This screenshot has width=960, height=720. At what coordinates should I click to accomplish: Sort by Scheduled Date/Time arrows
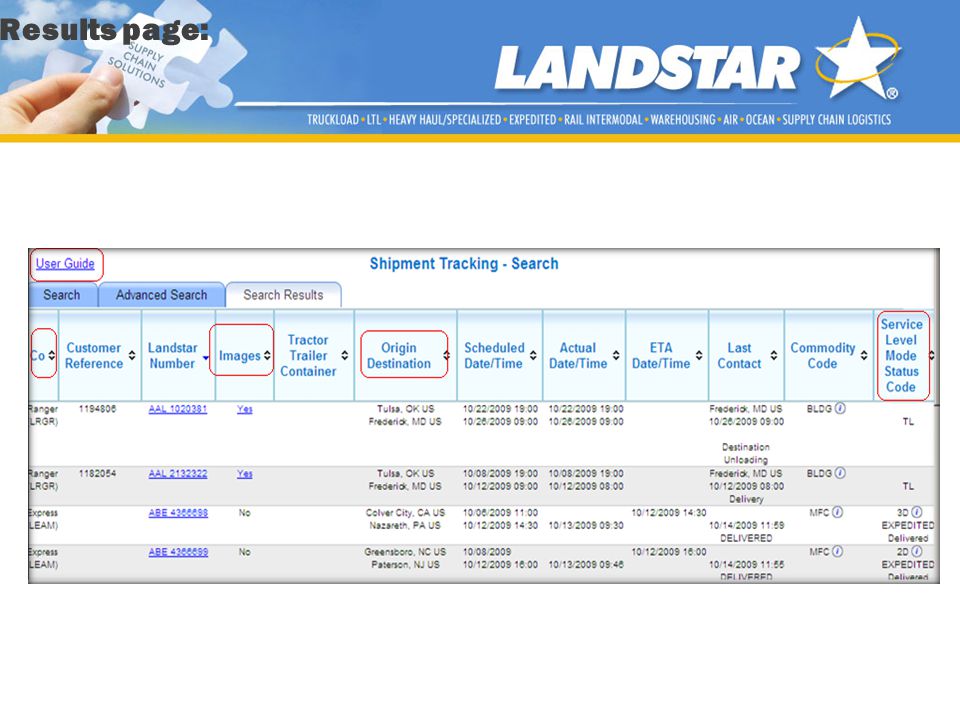[x=533, y=355]
